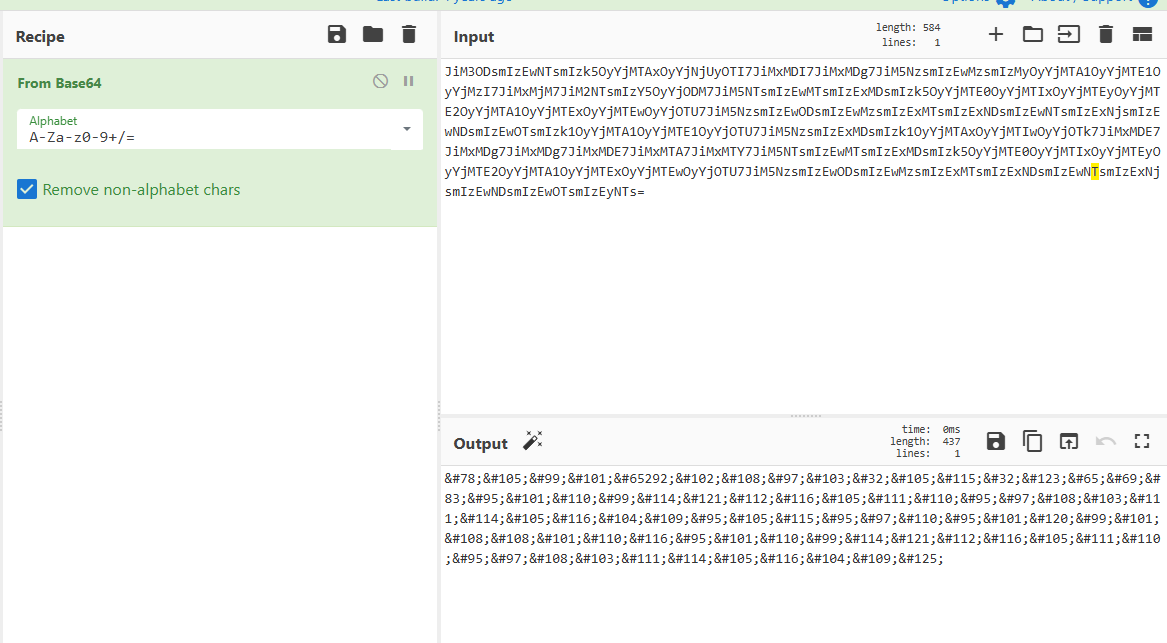Set breakpoint on From Base64 operation
The image size is (1167, 643).
(408, 81)
